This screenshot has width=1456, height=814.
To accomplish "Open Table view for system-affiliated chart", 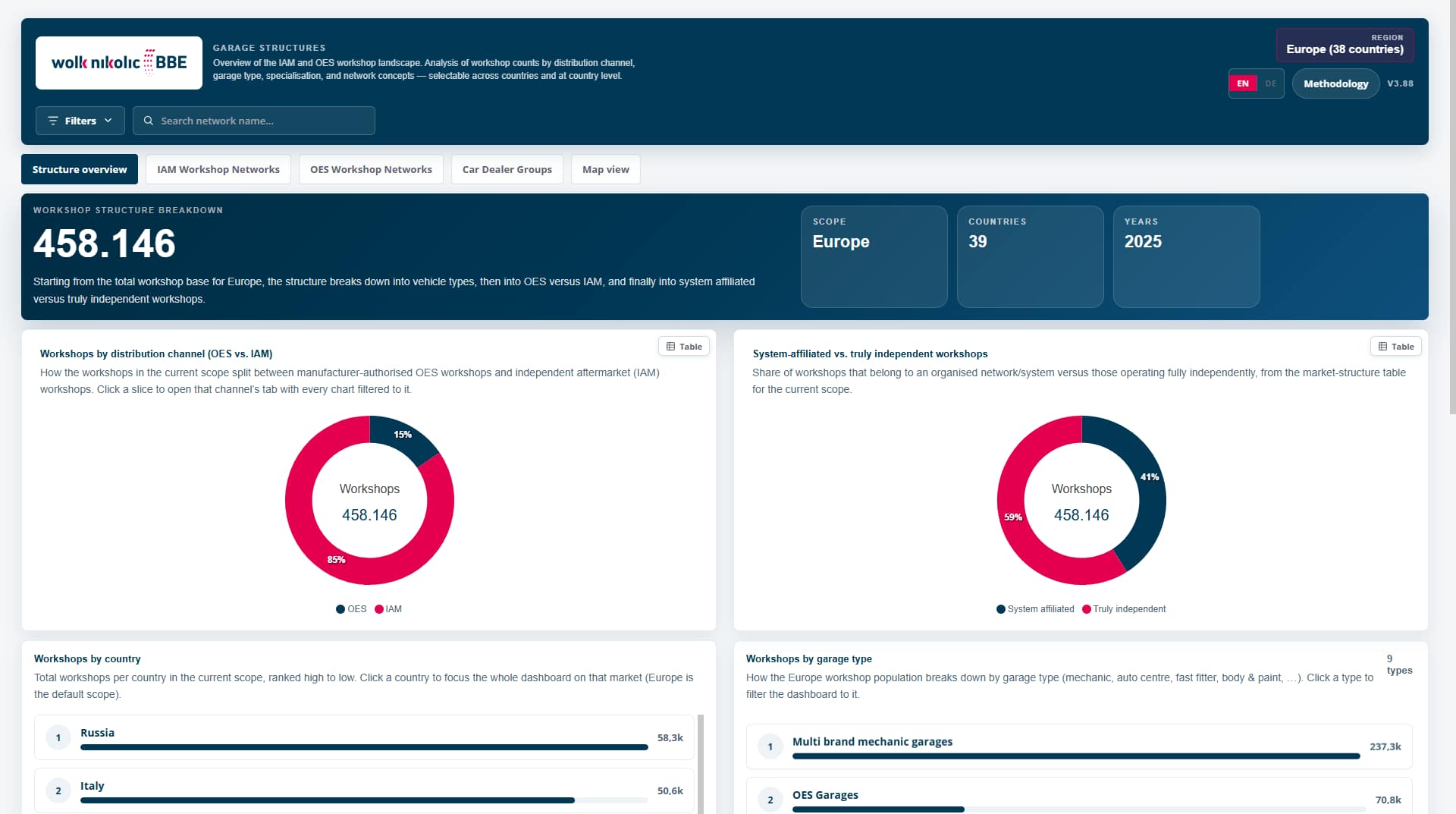I will [1396, 347].
